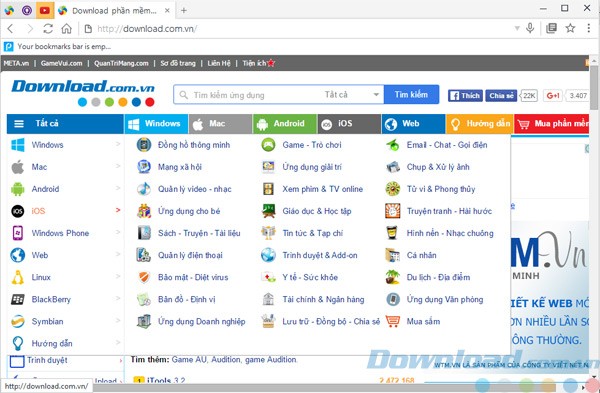The image size is (600, 393).
Task: Click the Facebook Chia sẻ button
Action: click(501, 95)
